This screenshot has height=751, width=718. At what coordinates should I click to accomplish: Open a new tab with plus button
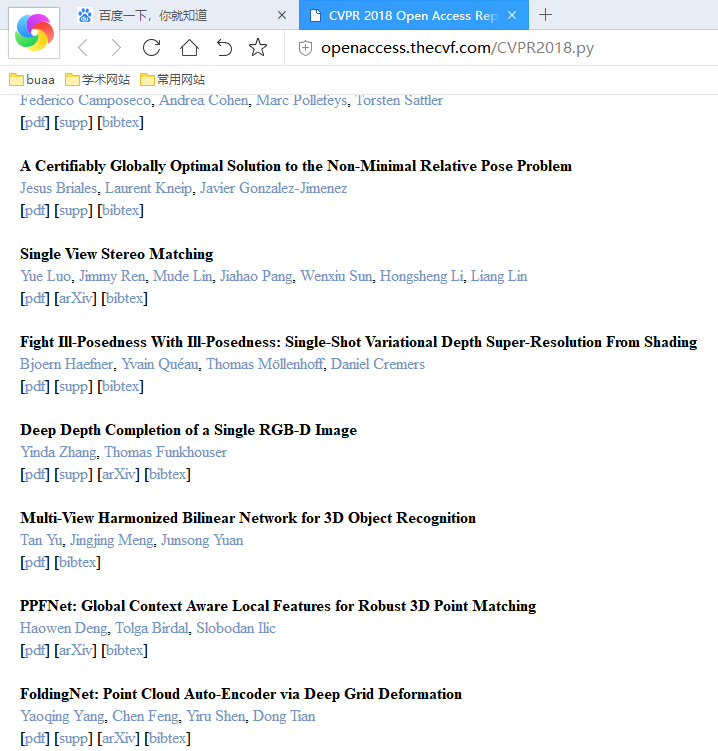(x=545, y=15)
